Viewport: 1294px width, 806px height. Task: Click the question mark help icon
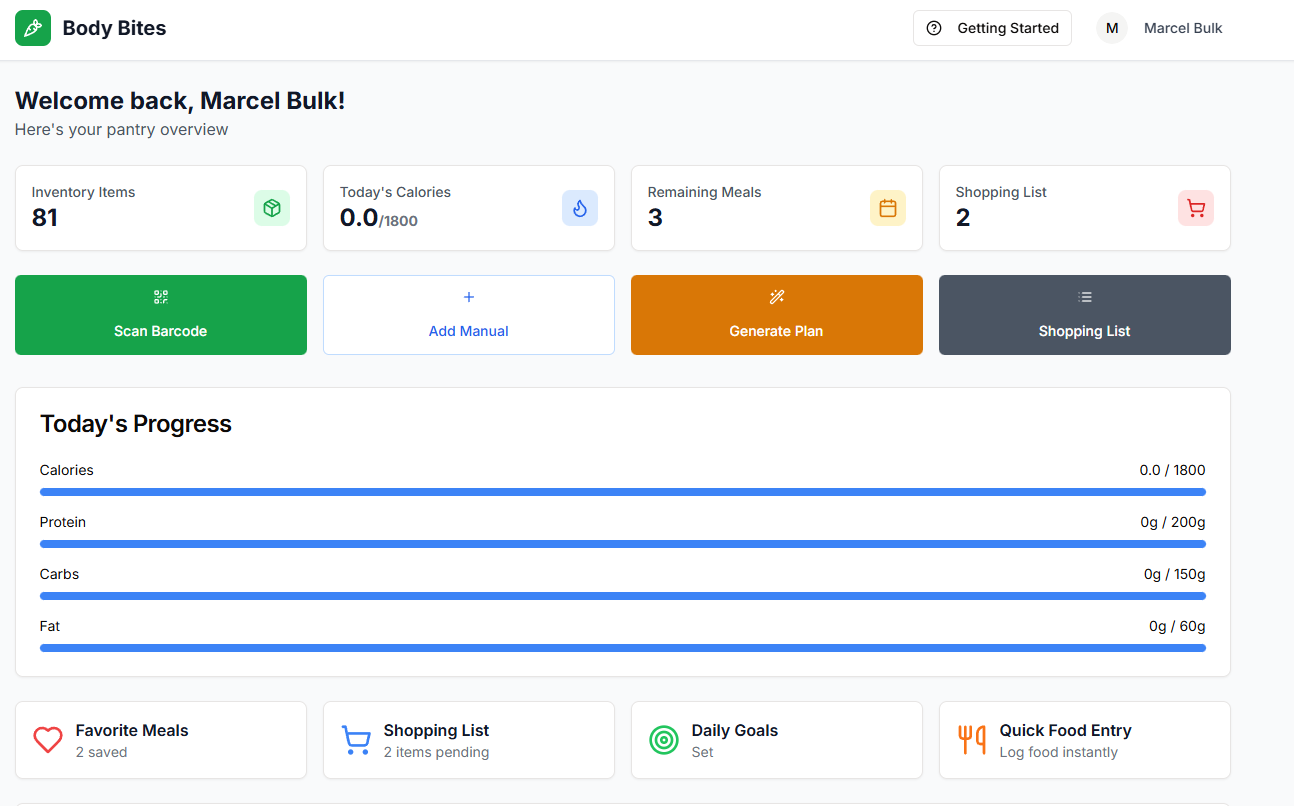(934, 28)
